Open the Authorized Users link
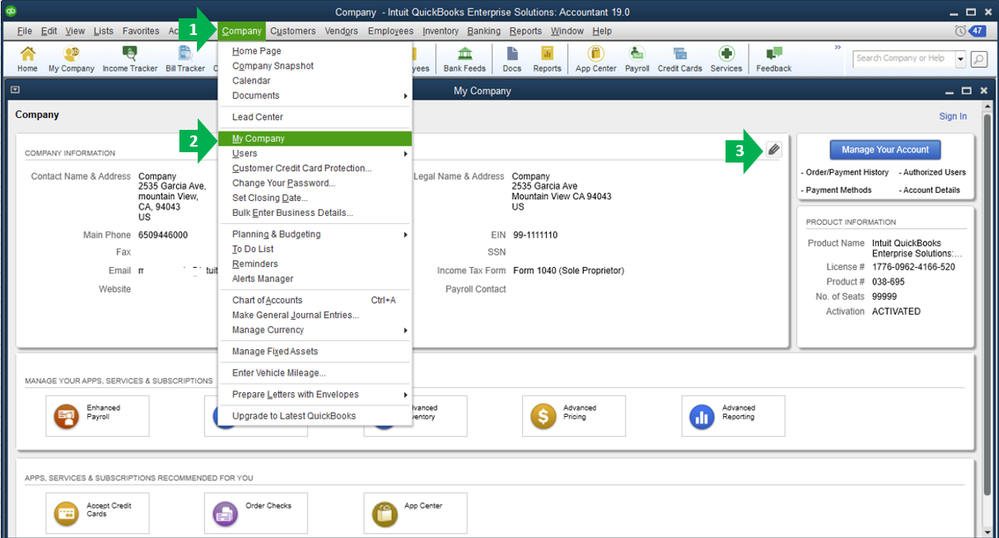999x538 pixels. [934, 172]
